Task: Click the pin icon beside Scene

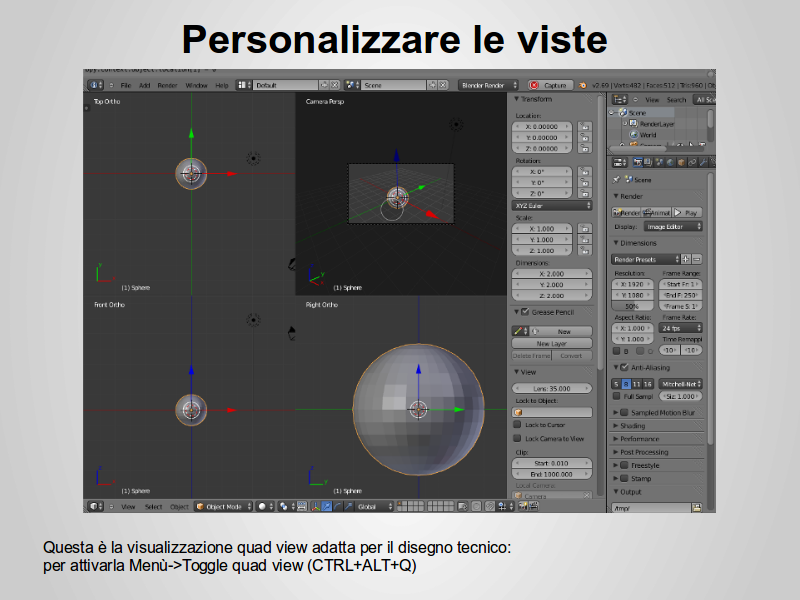Action: (616, 180)
